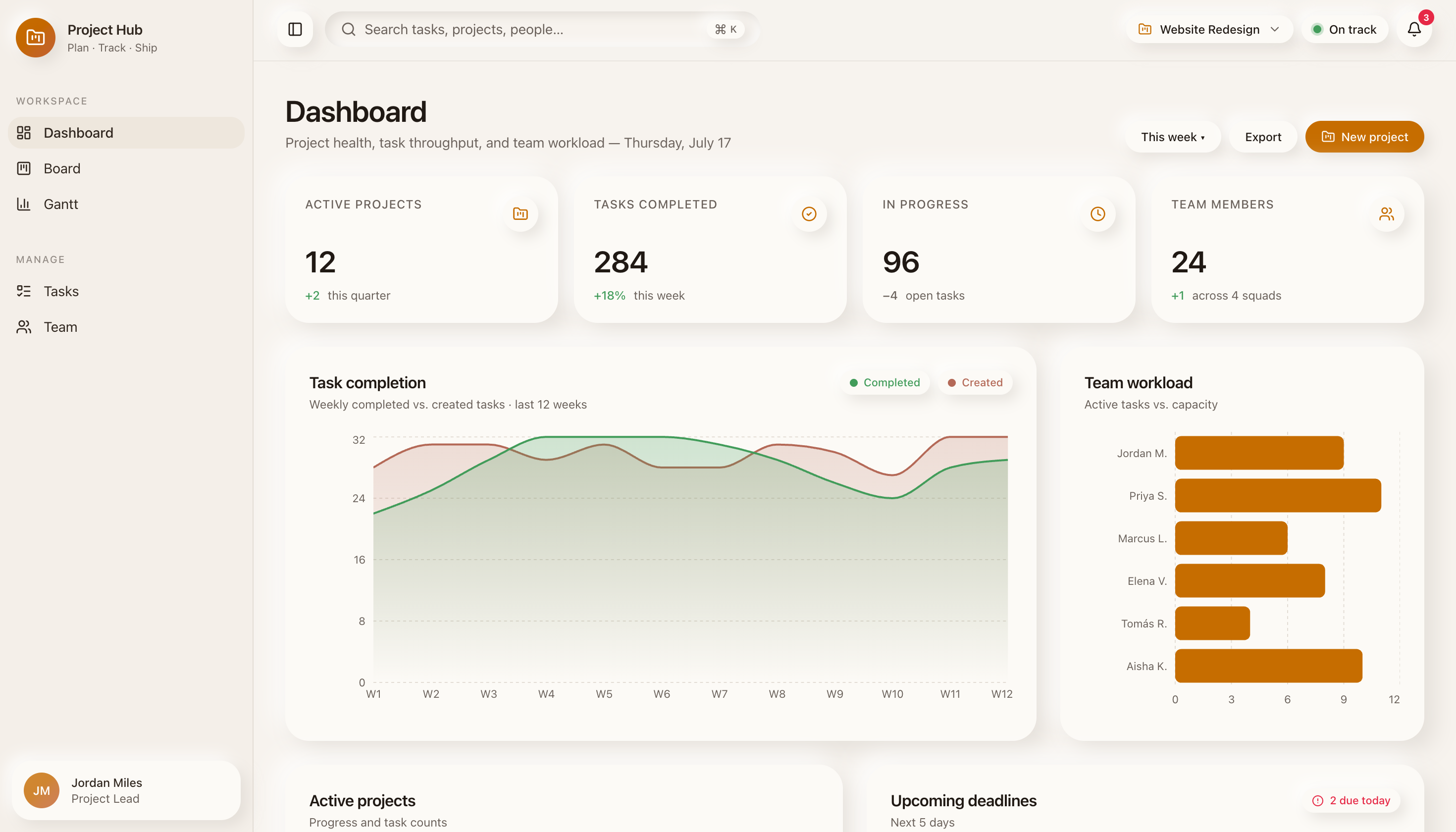Click the Active projects section heading
This screenshot has height=832, width=1456.
[363, 801]
